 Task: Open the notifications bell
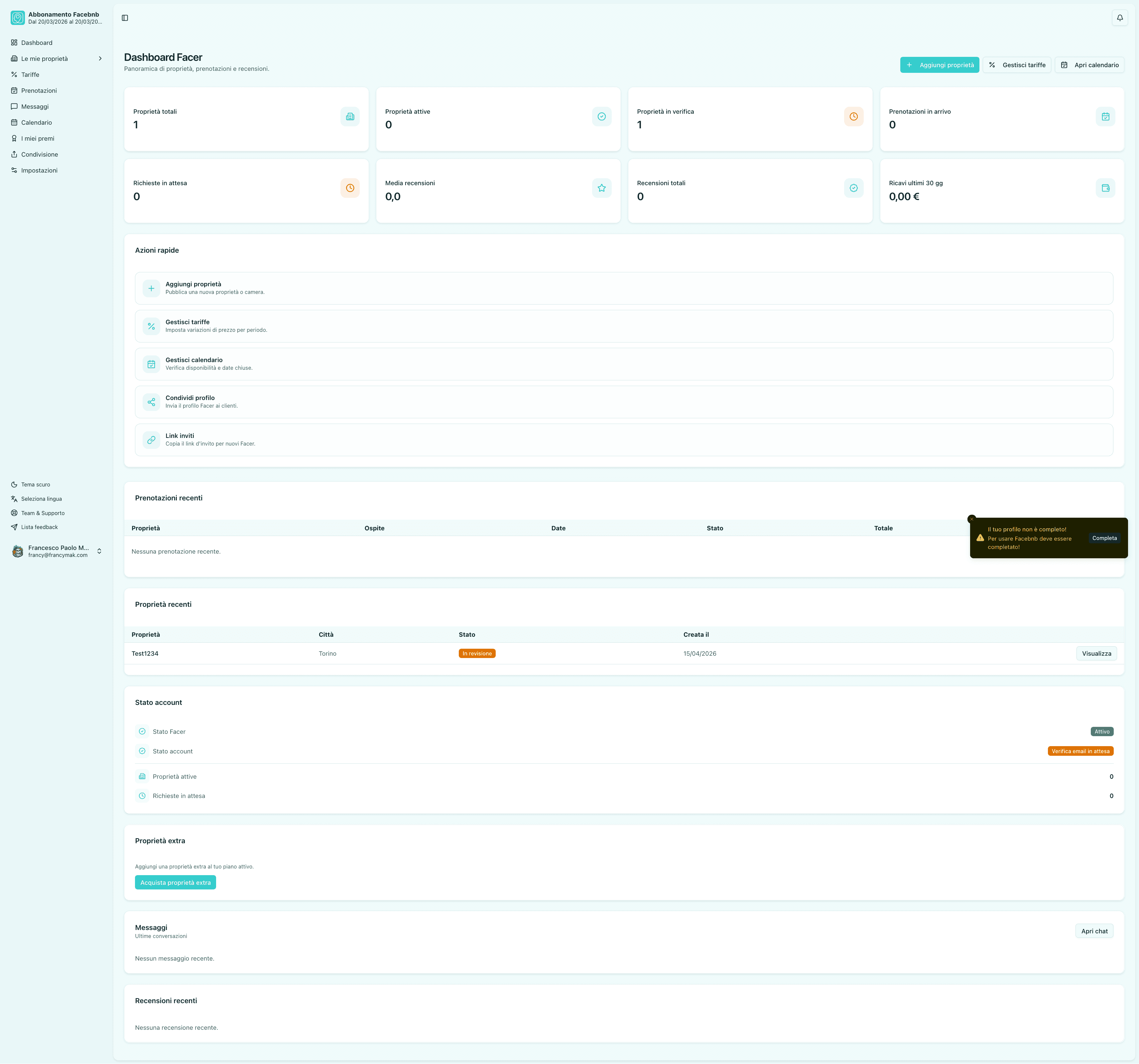[x=1119, y=18]
